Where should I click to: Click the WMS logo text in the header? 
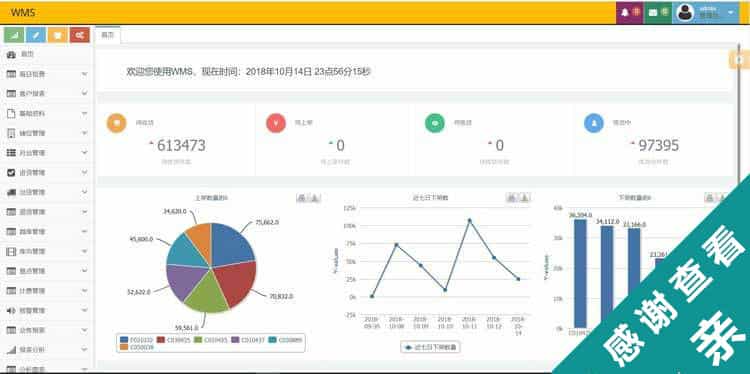pos(23,13)
